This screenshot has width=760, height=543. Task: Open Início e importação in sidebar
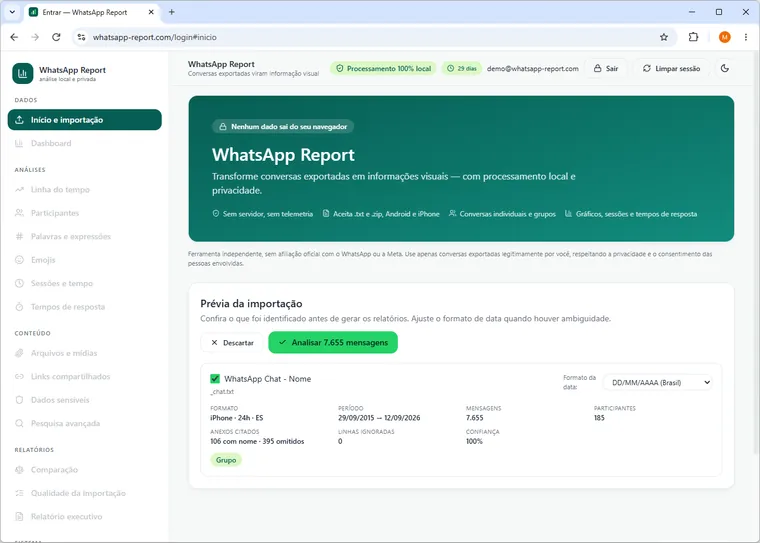(84, 120)
